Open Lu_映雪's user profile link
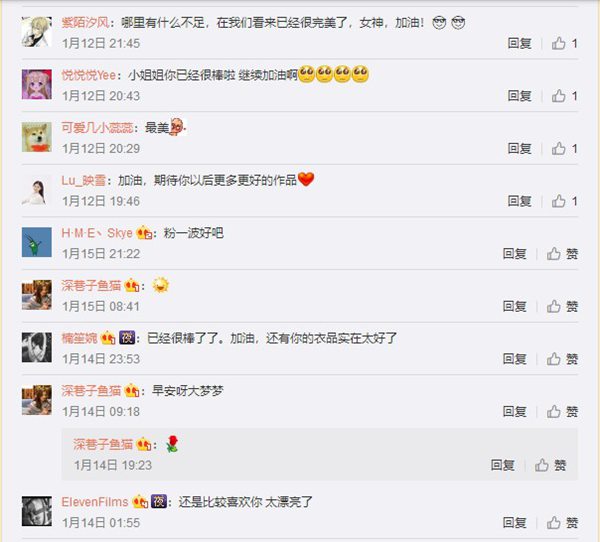The image size is (600, 542). click(x=83, y=180)
